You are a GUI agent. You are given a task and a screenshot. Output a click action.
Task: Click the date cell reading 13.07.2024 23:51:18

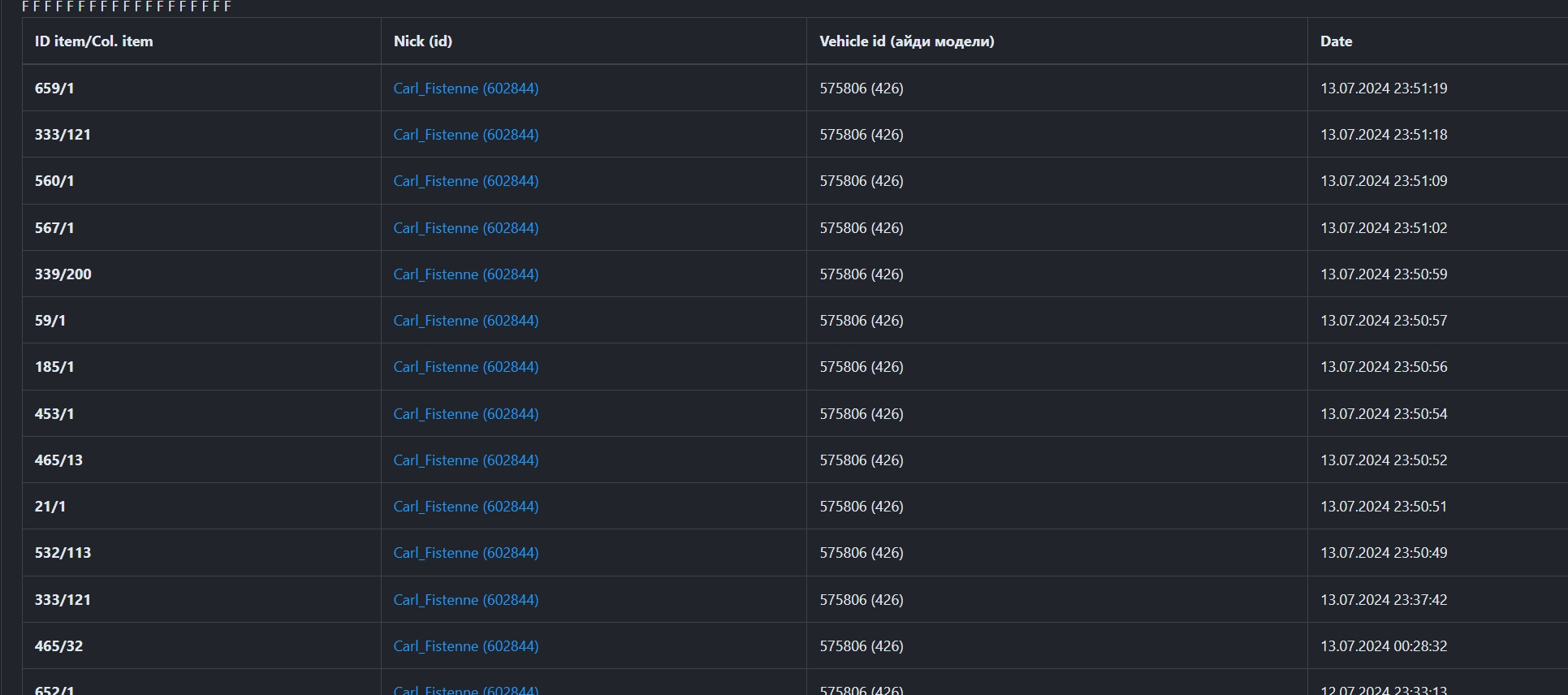1383,135
